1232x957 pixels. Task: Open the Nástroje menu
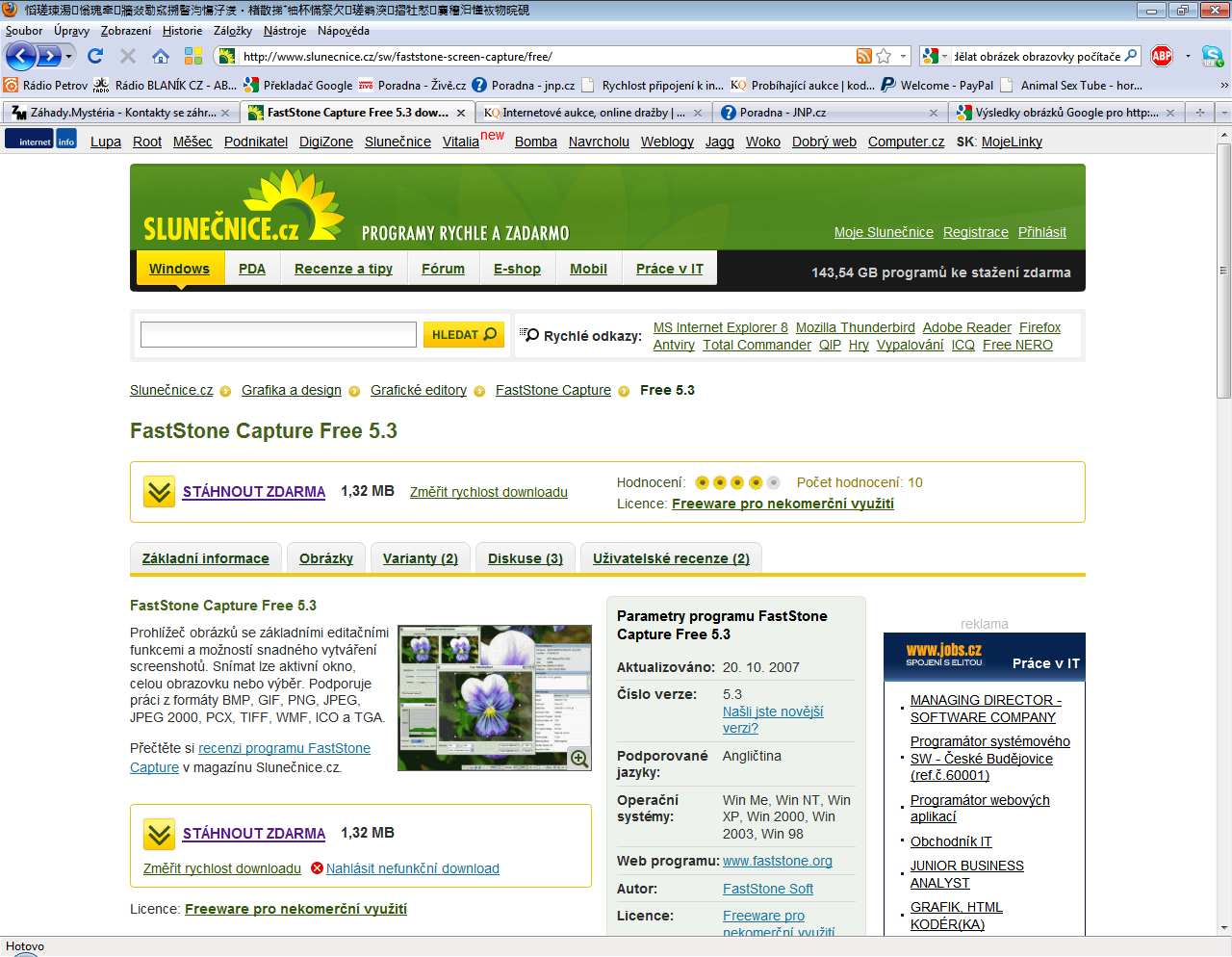pos(285,31)
